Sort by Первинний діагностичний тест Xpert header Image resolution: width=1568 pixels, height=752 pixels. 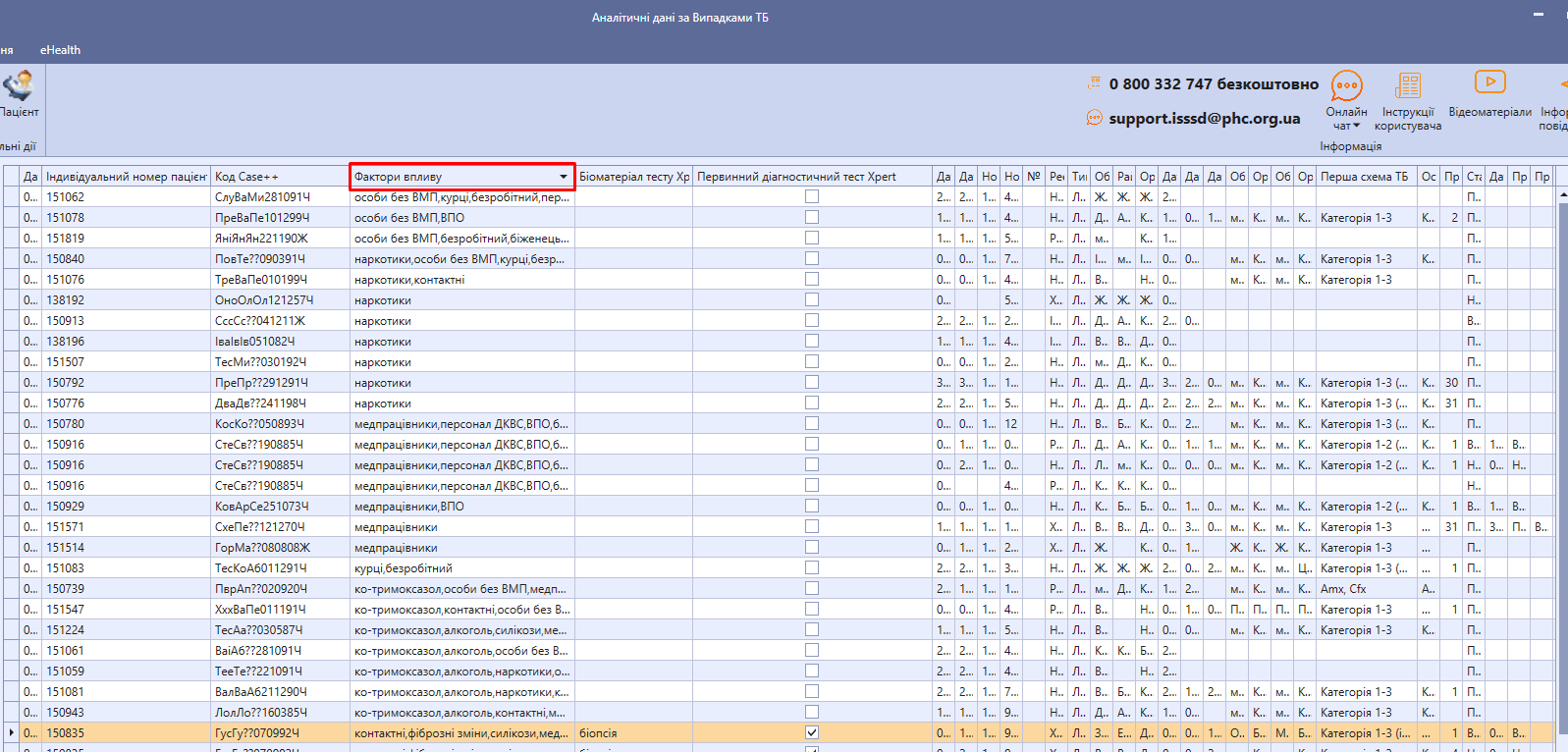click(x=812, y=177)
